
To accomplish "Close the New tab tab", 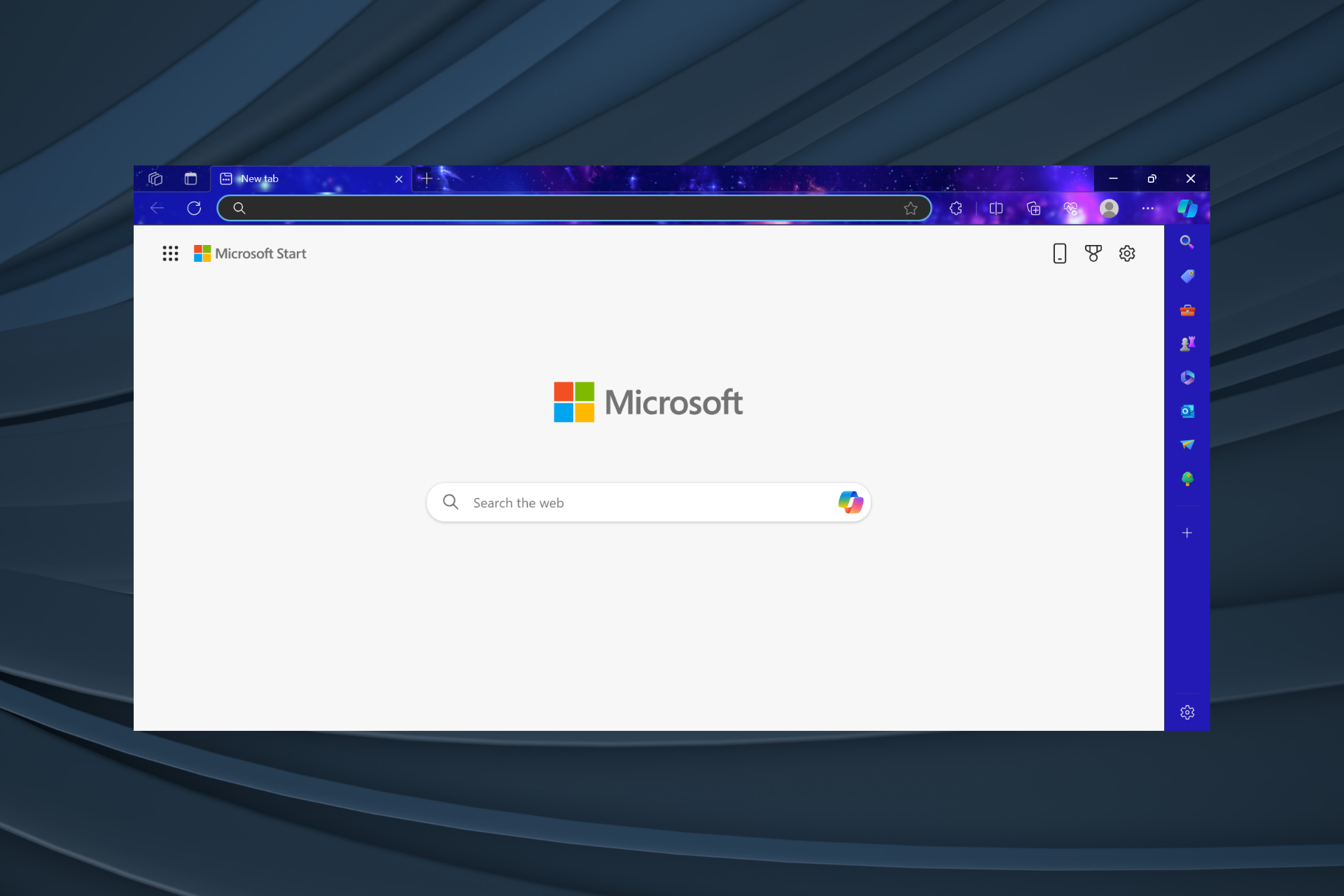I will coord(399,179).
